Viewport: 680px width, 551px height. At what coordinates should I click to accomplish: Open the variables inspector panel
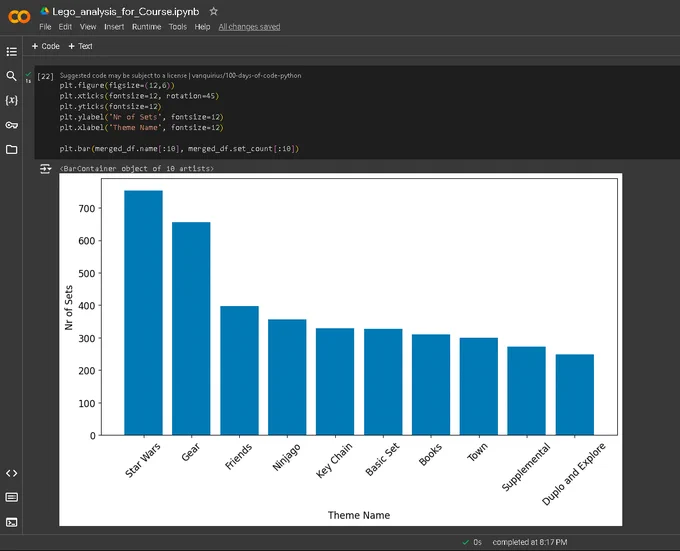tap(11, 100)
